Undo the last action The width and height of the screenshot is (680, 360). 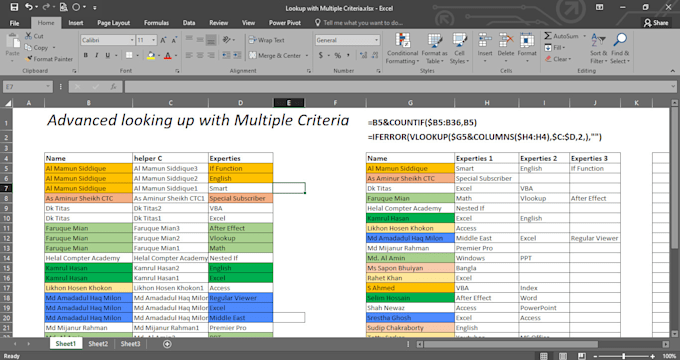29,7
